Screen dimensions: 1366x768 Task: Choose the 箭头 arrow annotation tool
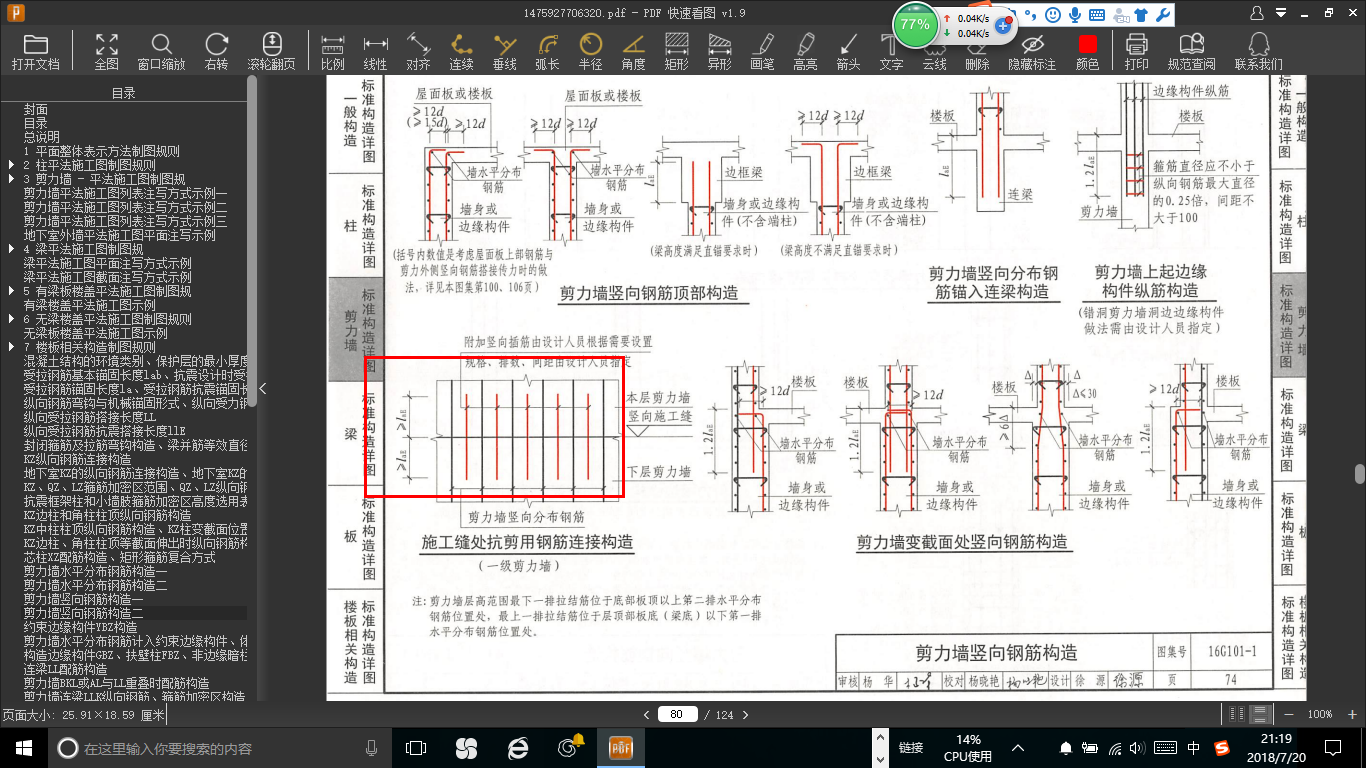[848, 51]
